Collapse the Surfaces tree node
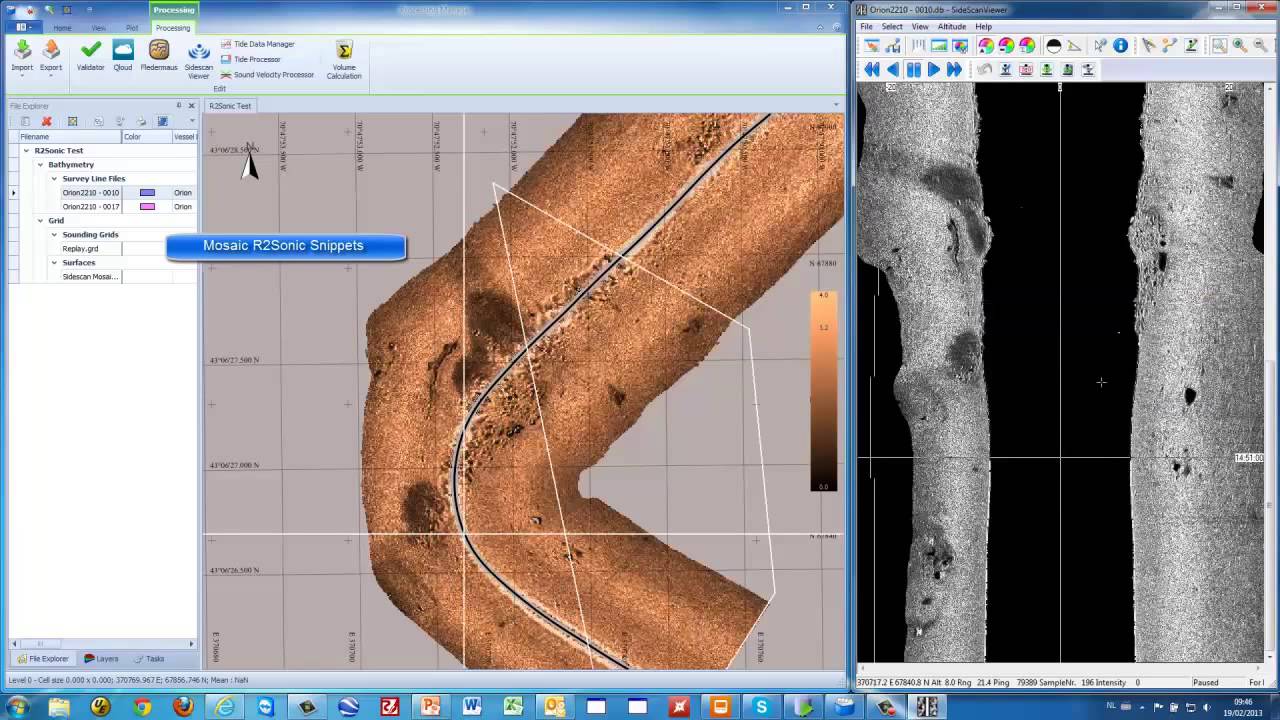 click(54, 263)
